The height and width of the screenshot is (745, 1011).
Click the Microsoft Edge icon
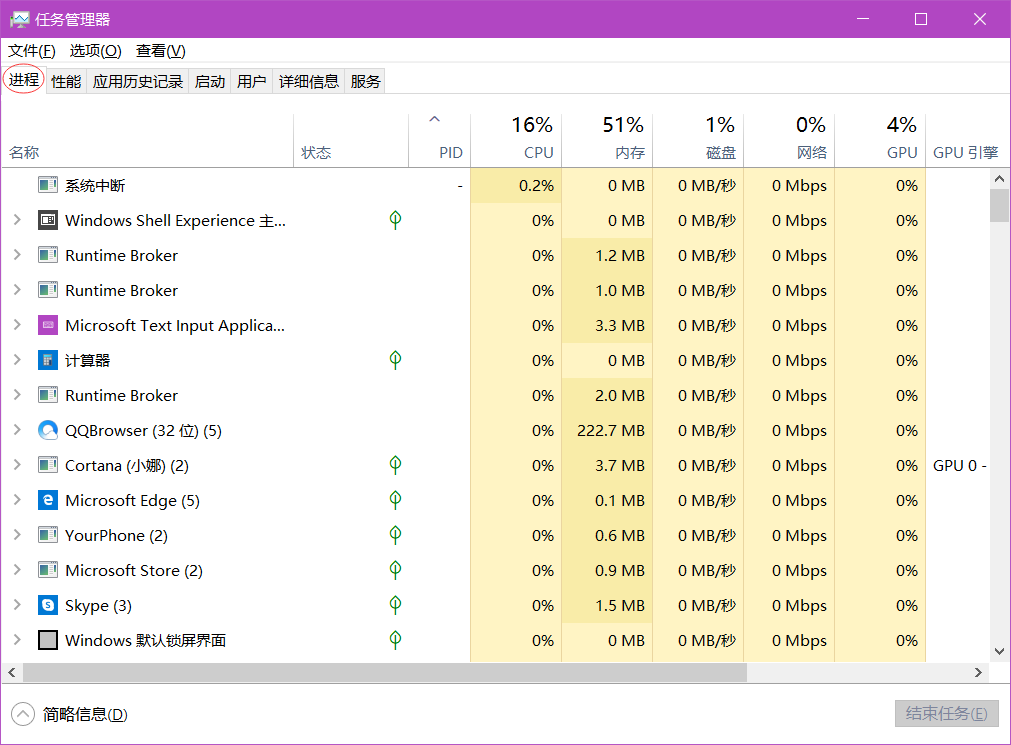pos(48,501)
